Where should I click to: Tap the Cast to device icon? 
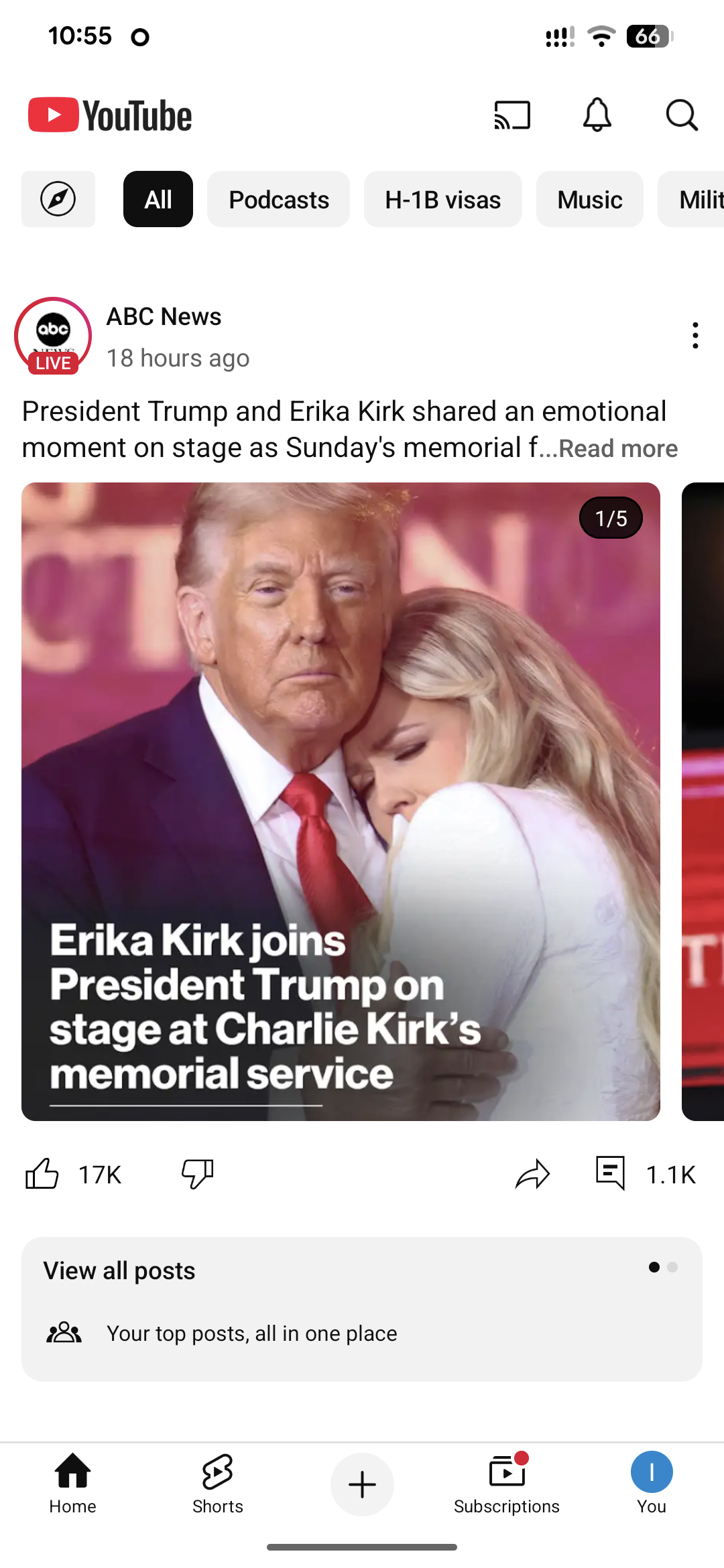pyautogui.click(x=512, y=115)
